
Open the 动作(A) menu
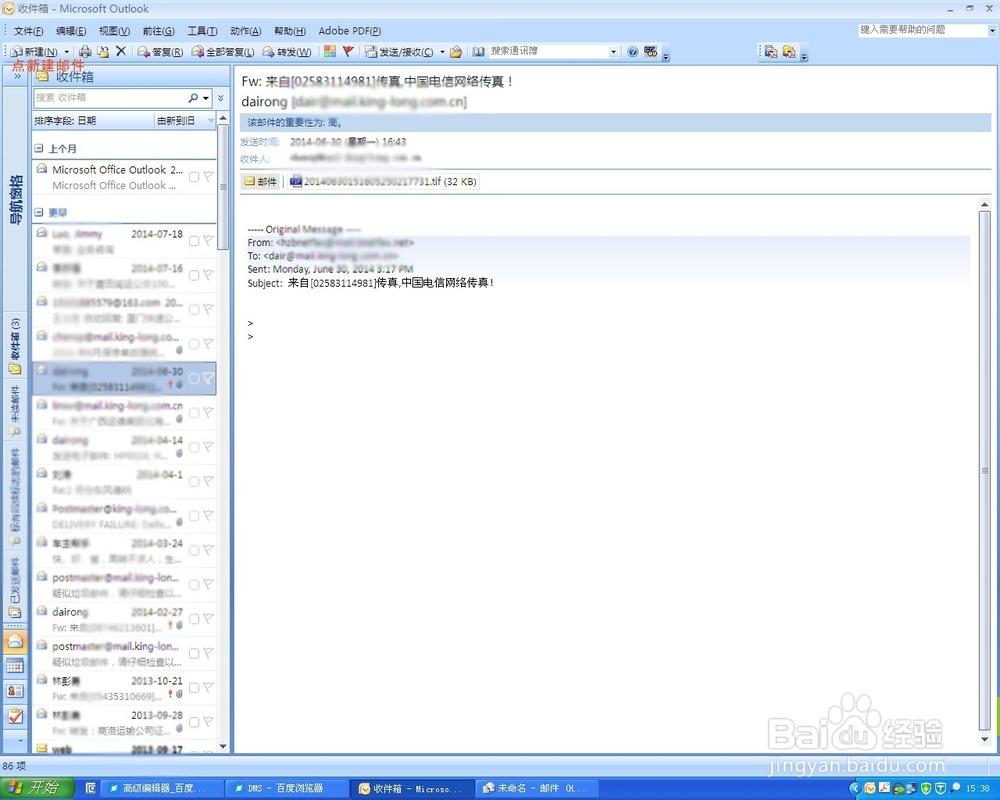pyautogui.click(x=246, y=31)
